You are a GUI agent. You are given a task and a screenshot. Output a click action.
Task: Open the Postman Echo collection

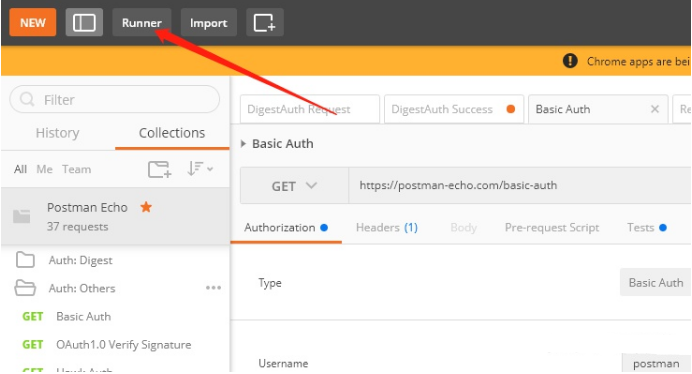point(115,216)
